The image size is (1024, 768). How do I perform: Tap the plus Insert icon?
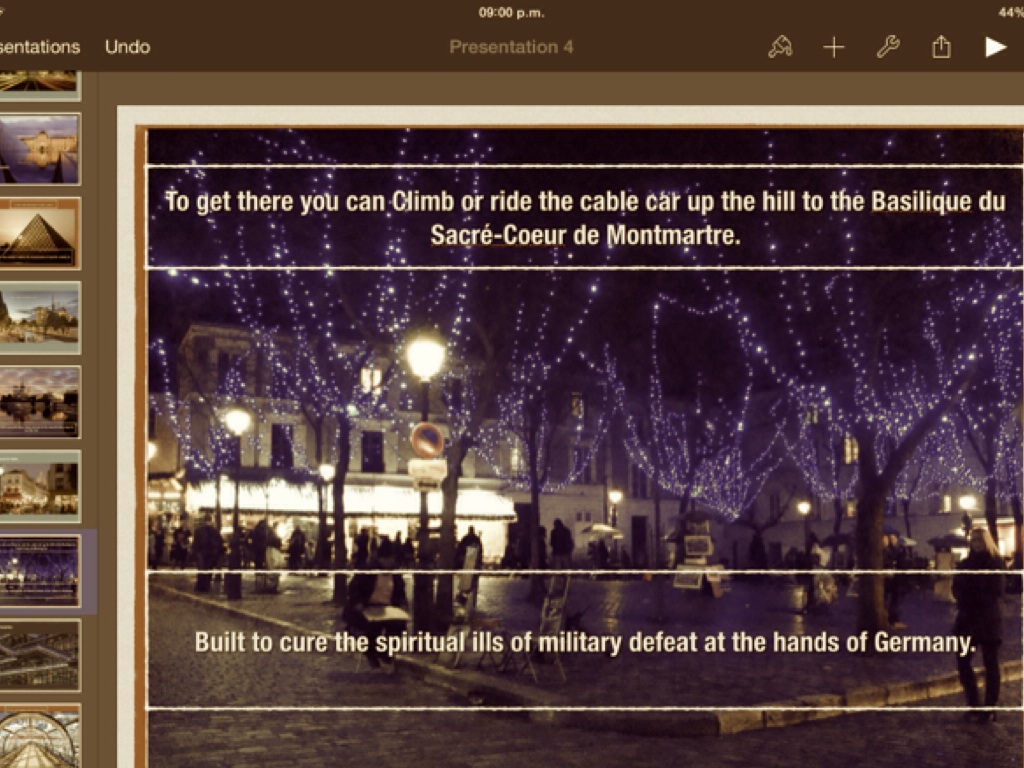(834, 47)
